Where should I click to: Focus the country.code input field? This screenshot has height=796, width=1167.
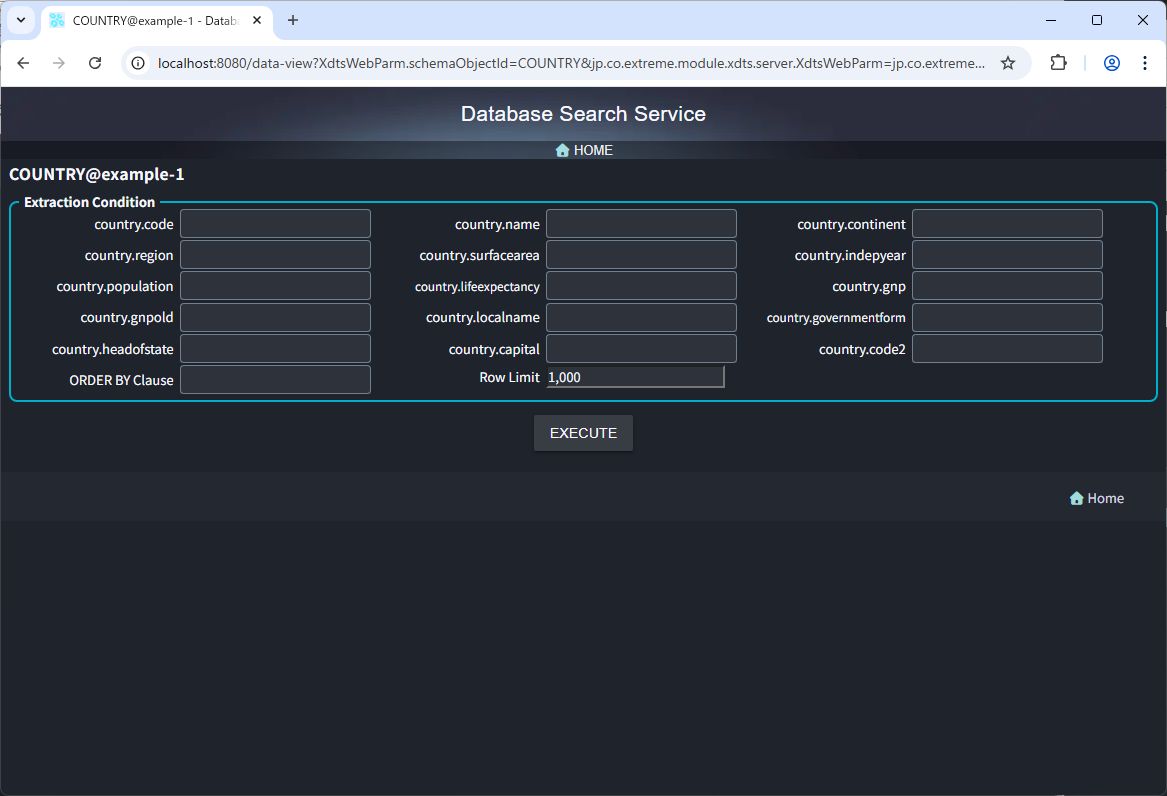point(275,224)
